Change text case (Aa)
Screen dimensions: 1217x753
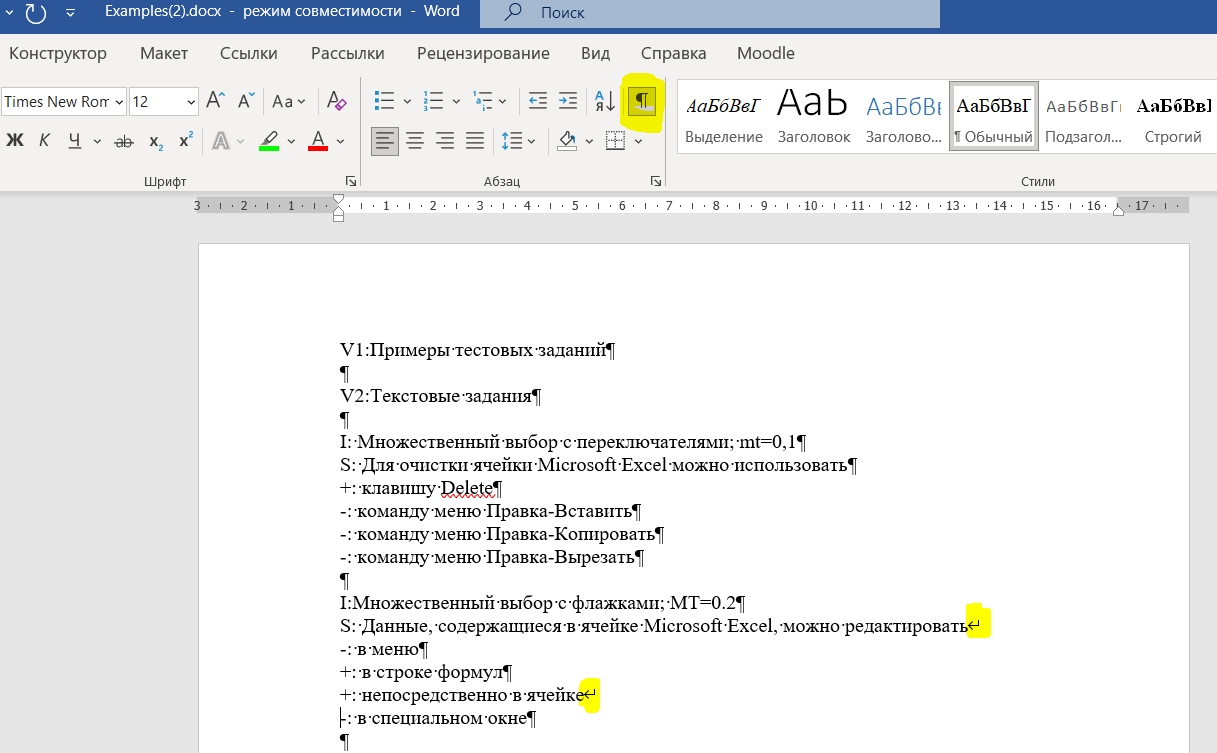coord(289,101)
